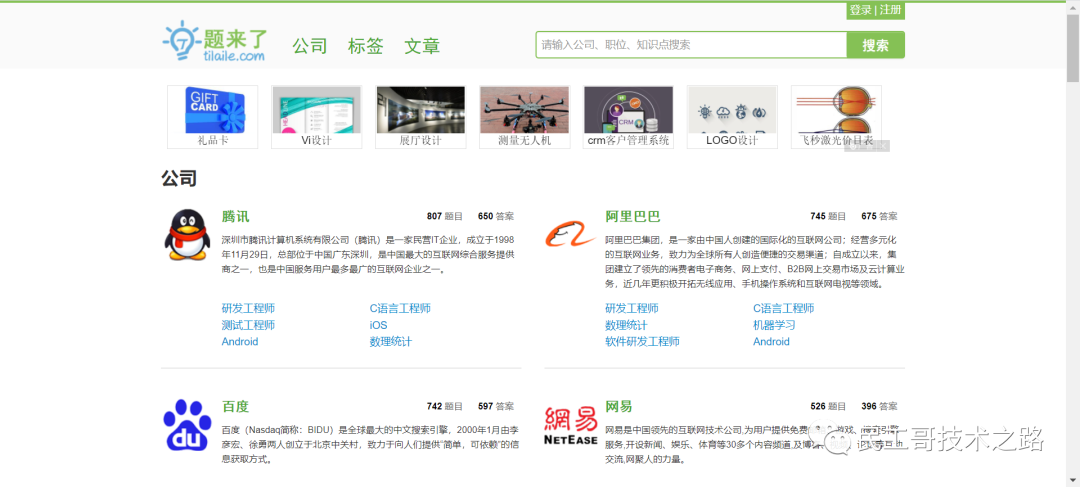Viewport: 1080px width, 487px height.
Task: Click 526 题目 count for 网易
Action: pos(828,406)
